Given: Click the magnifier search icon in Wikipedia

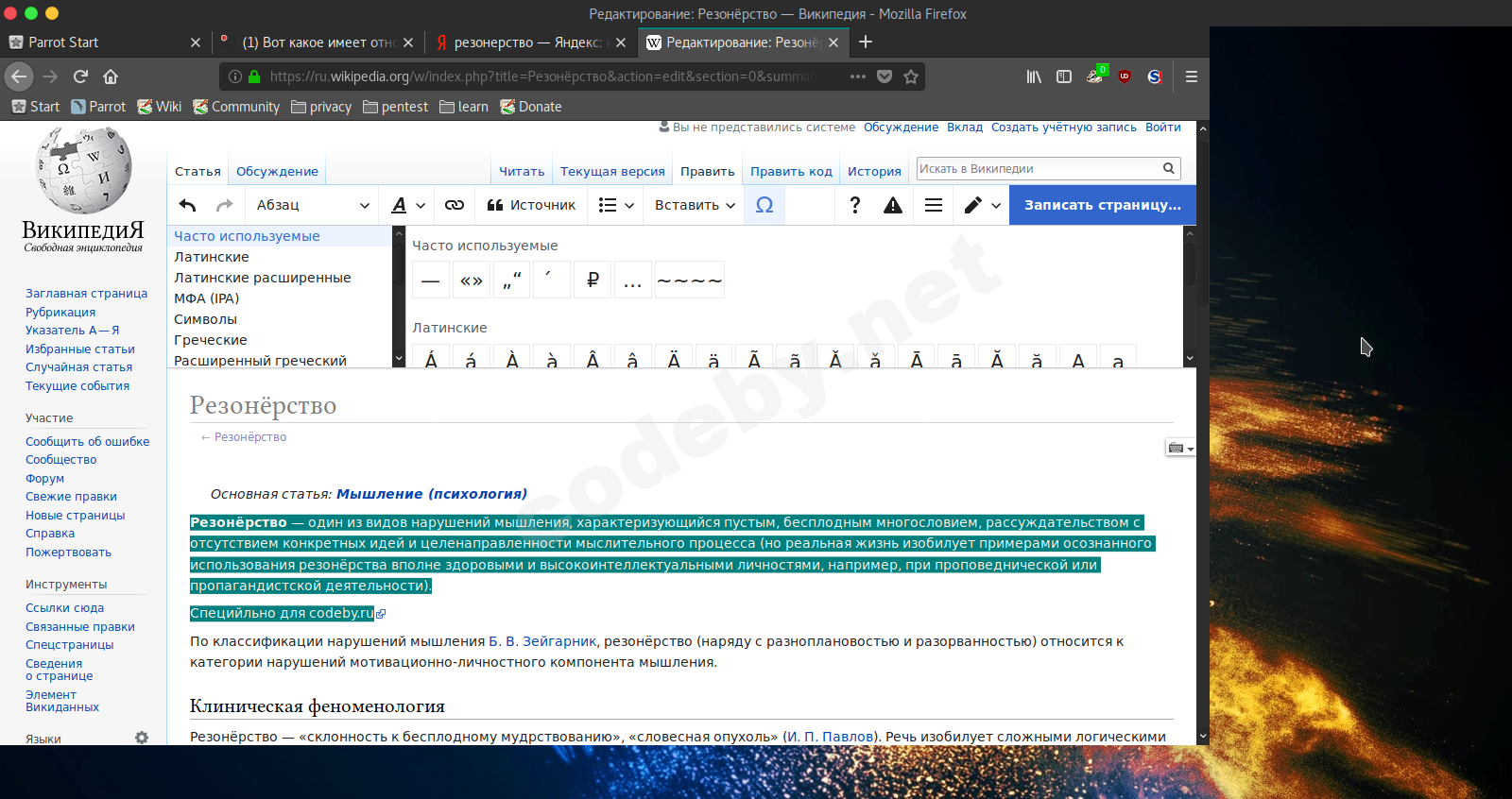Looking at the screenshot, I should (1169, 168).
